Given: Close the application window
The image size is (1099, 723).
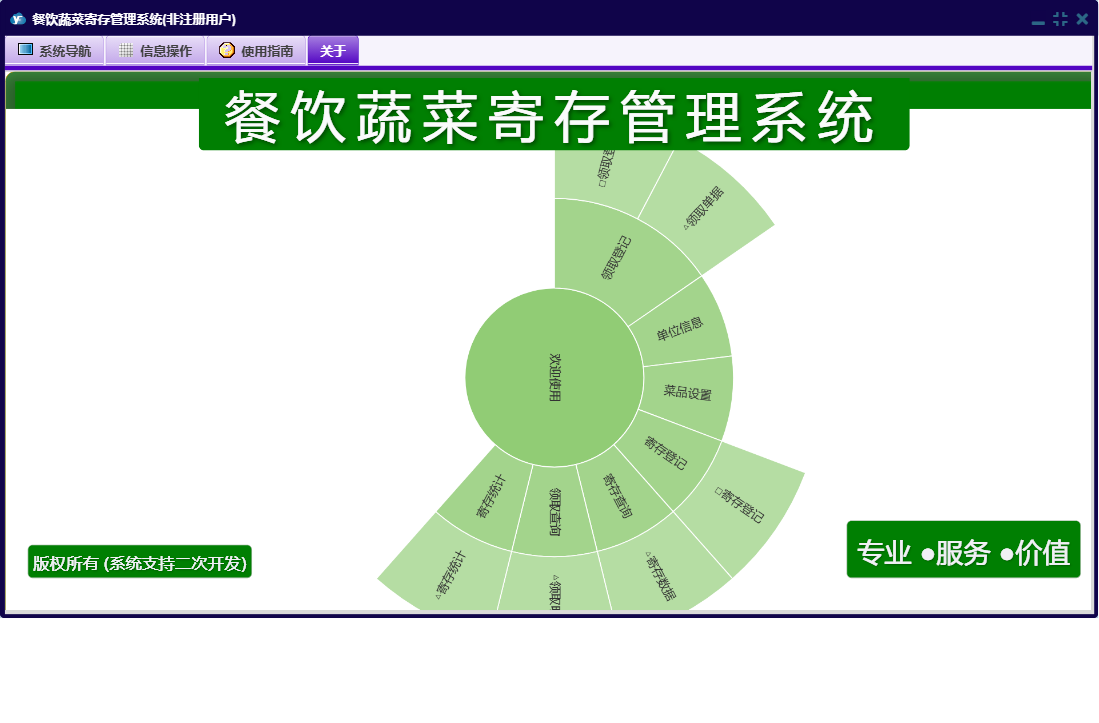Looking at the screenshot, I should coord(1082,19).
